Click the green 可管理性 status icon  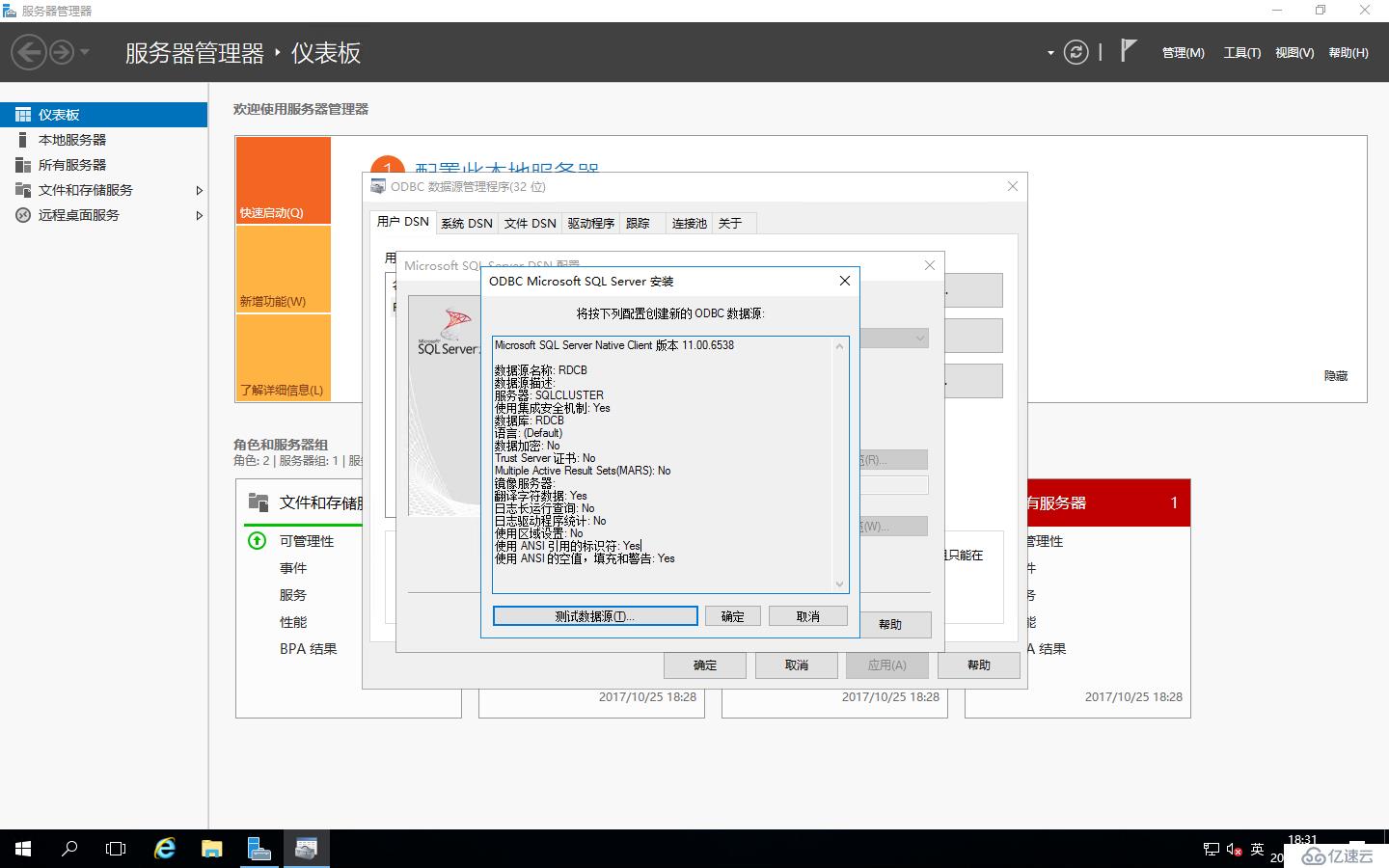click(x=258, y=541)
